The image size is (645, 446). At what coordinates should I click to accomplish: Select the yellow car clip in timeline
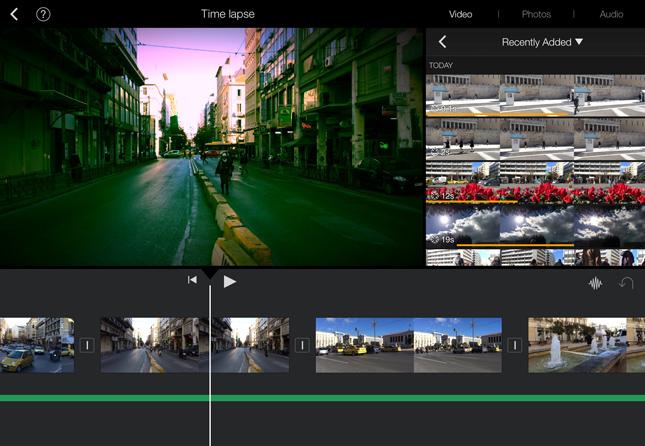coord(37,345)
